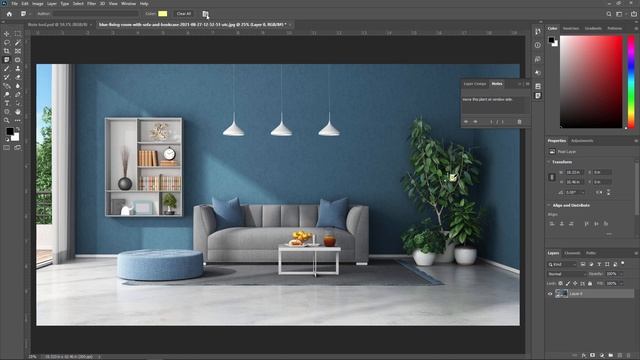Go to previous note arrow in Notes panel
The width and height of the screenshot is (640, 360).
coord(466,122)
